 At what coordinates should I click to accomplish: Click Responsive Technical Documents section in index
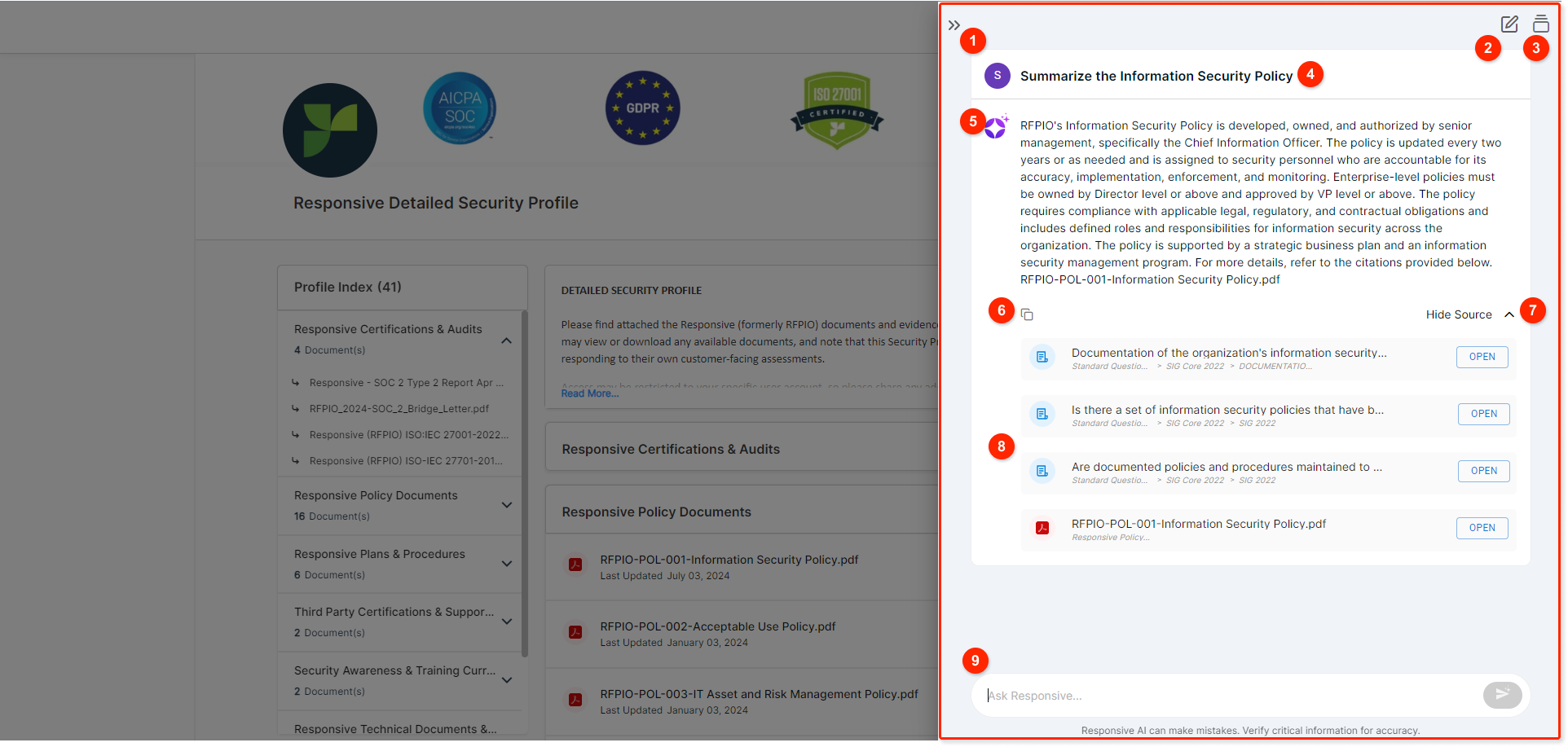coord(395,729)
